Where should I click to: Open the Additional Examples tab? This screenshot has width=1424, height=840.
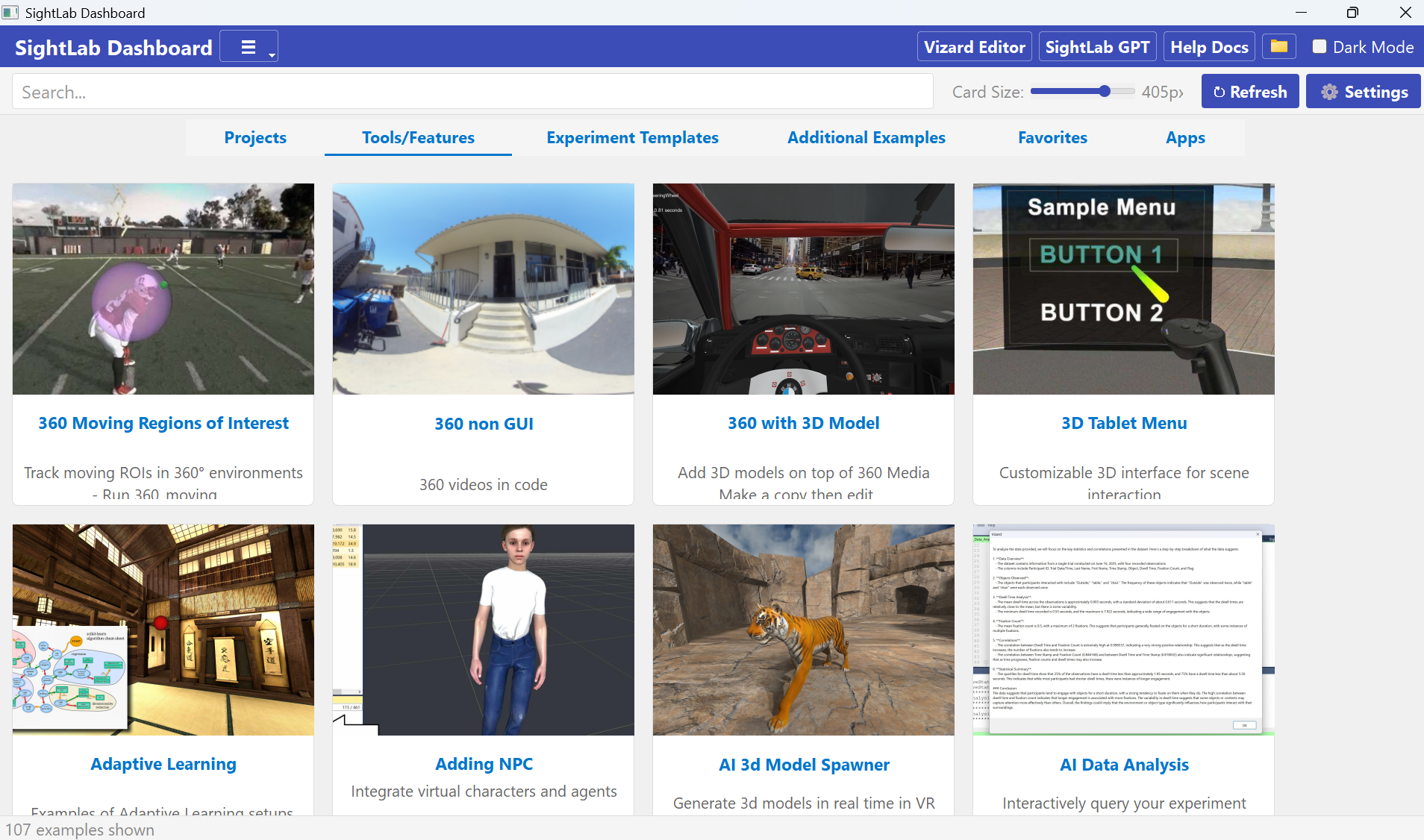coord(866,138)
